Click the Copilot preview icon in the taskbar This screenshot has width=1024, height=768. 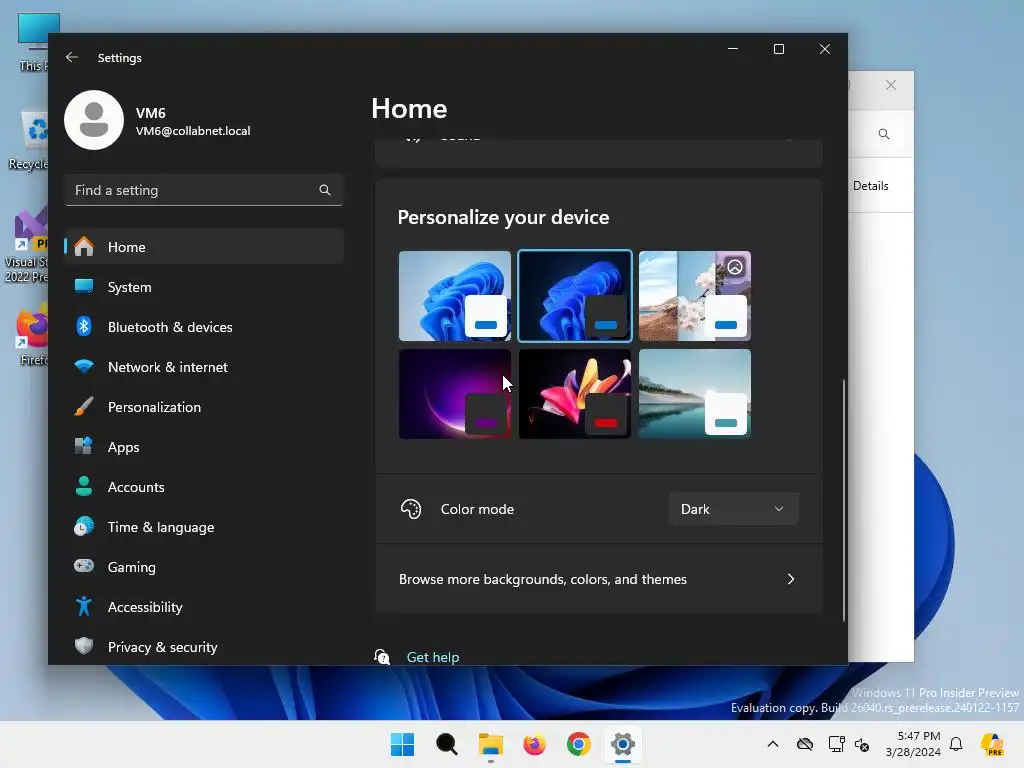pos(992,744)
